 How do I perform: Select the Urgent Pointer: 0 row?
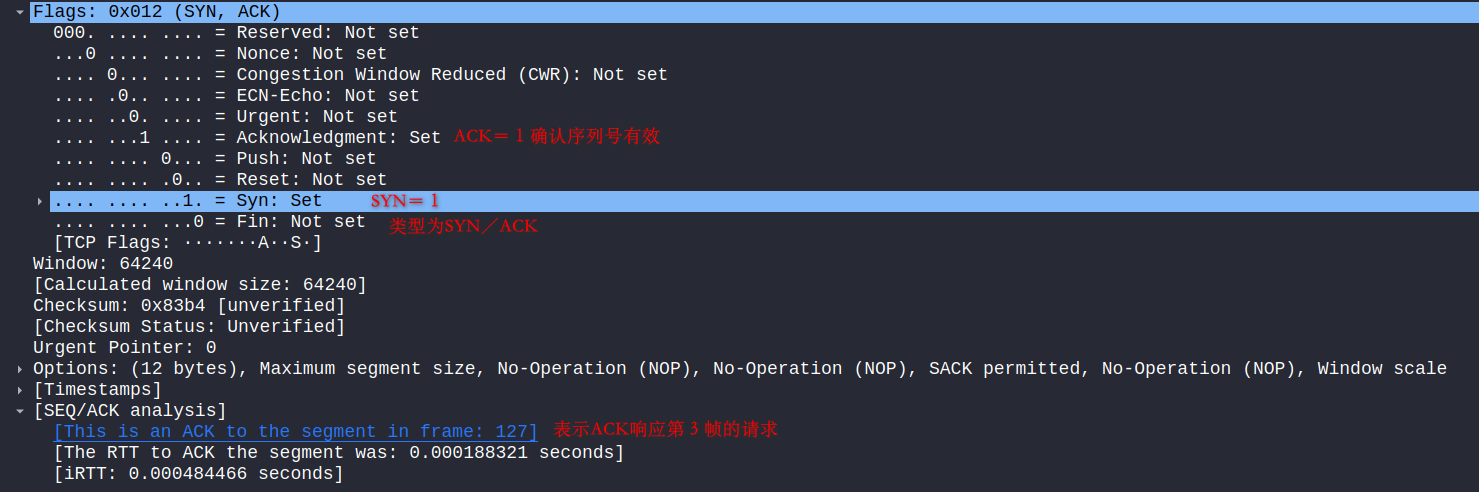(124, 348)
